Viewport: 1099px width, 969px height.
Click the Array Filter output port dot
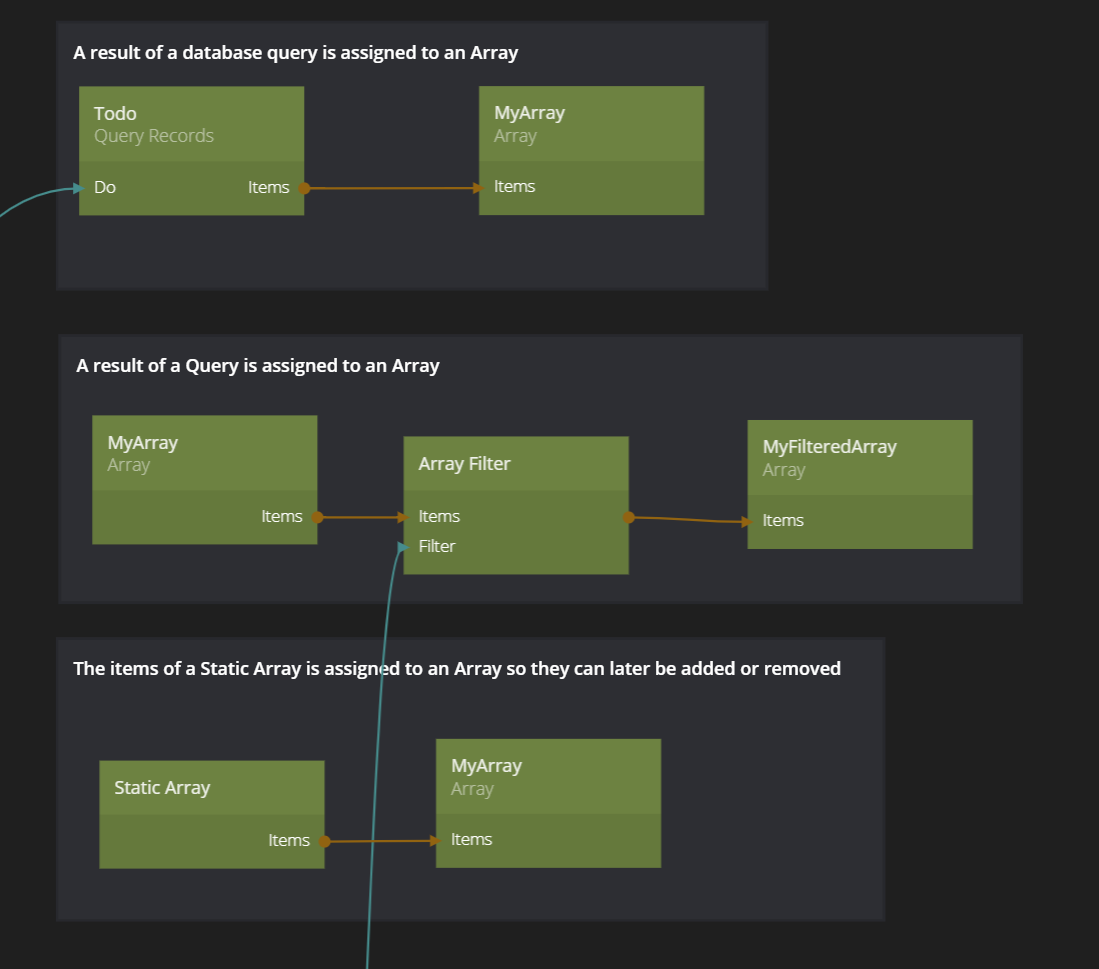coord(628,517)
